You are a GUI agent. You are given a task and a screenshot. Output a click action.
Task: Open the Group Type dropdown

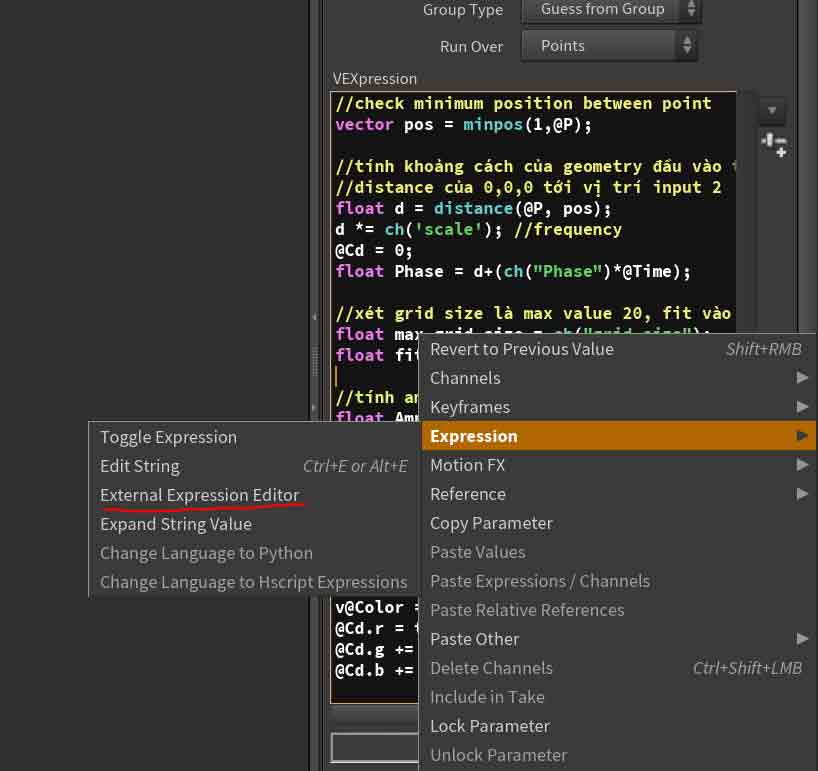pos(611,9)
